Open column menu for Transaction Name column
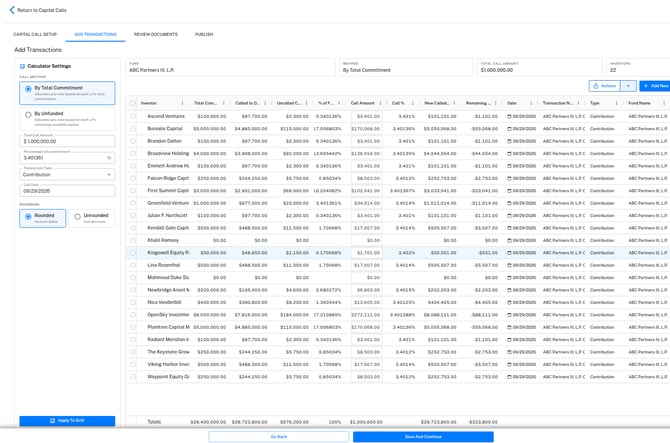The height and width of the screenshot is (443, 670). click(578, 103)
